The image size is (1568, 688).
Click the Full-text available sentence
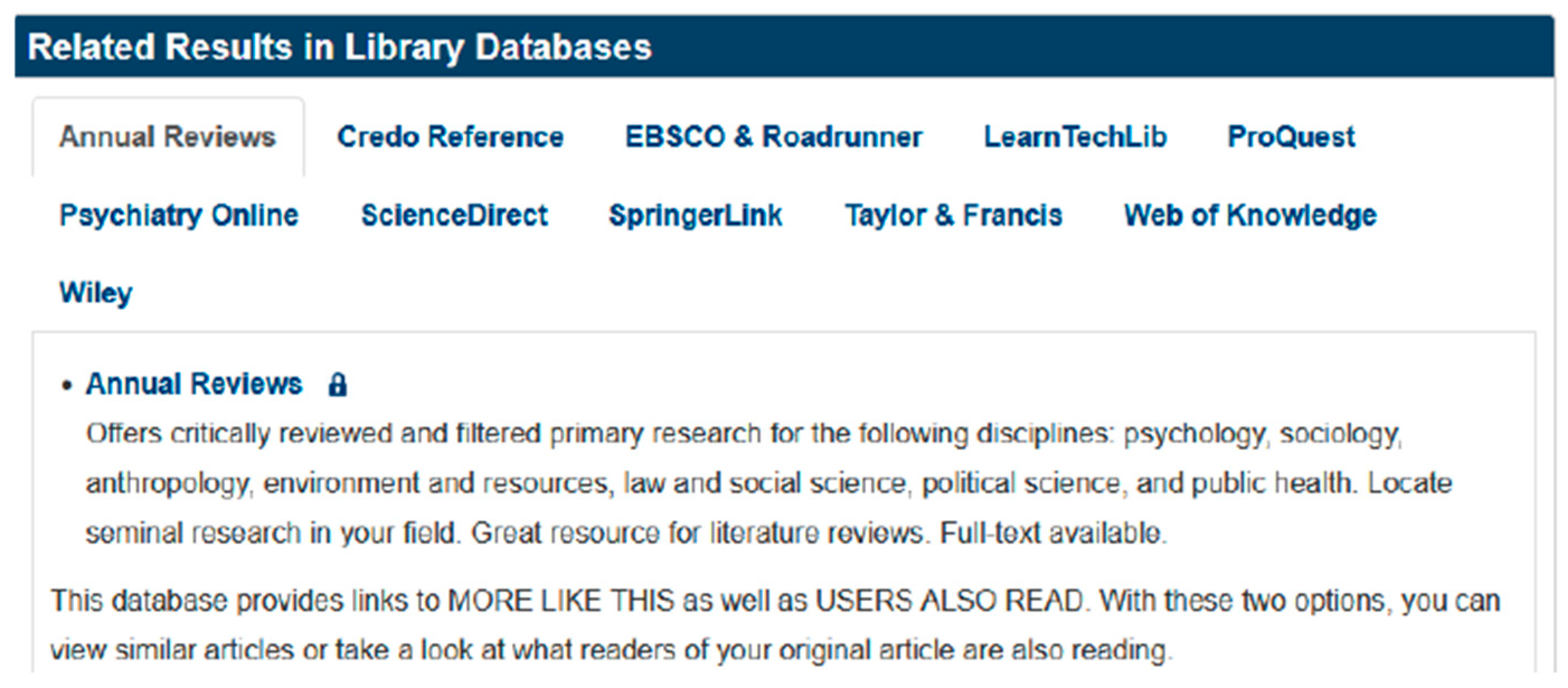pyautogui.click(x=1051, y=534)
